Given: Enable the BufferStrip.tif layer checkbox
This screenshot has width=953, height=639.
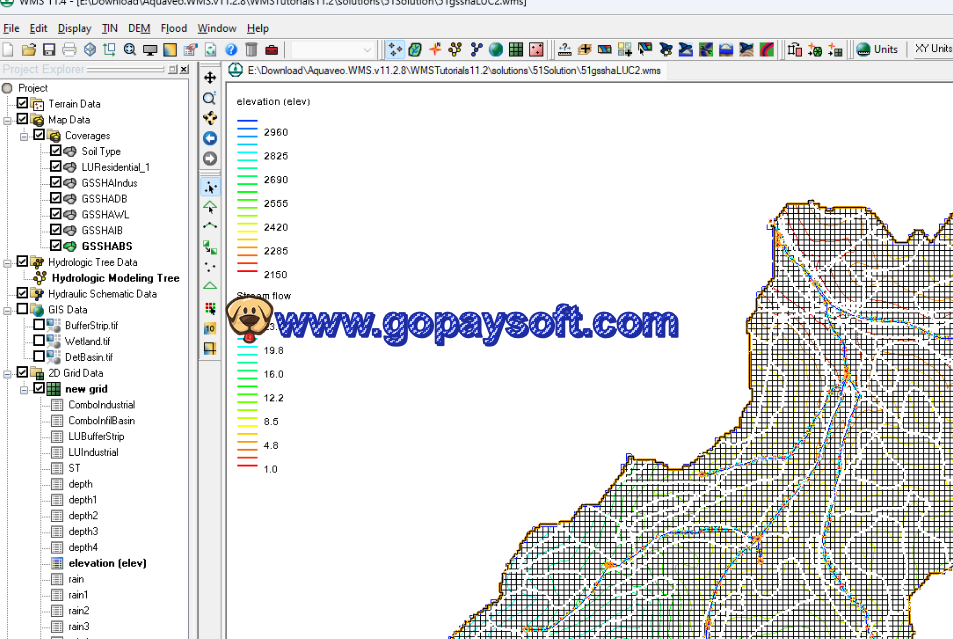Looking at the screenshot, I should tap(39, 325).
